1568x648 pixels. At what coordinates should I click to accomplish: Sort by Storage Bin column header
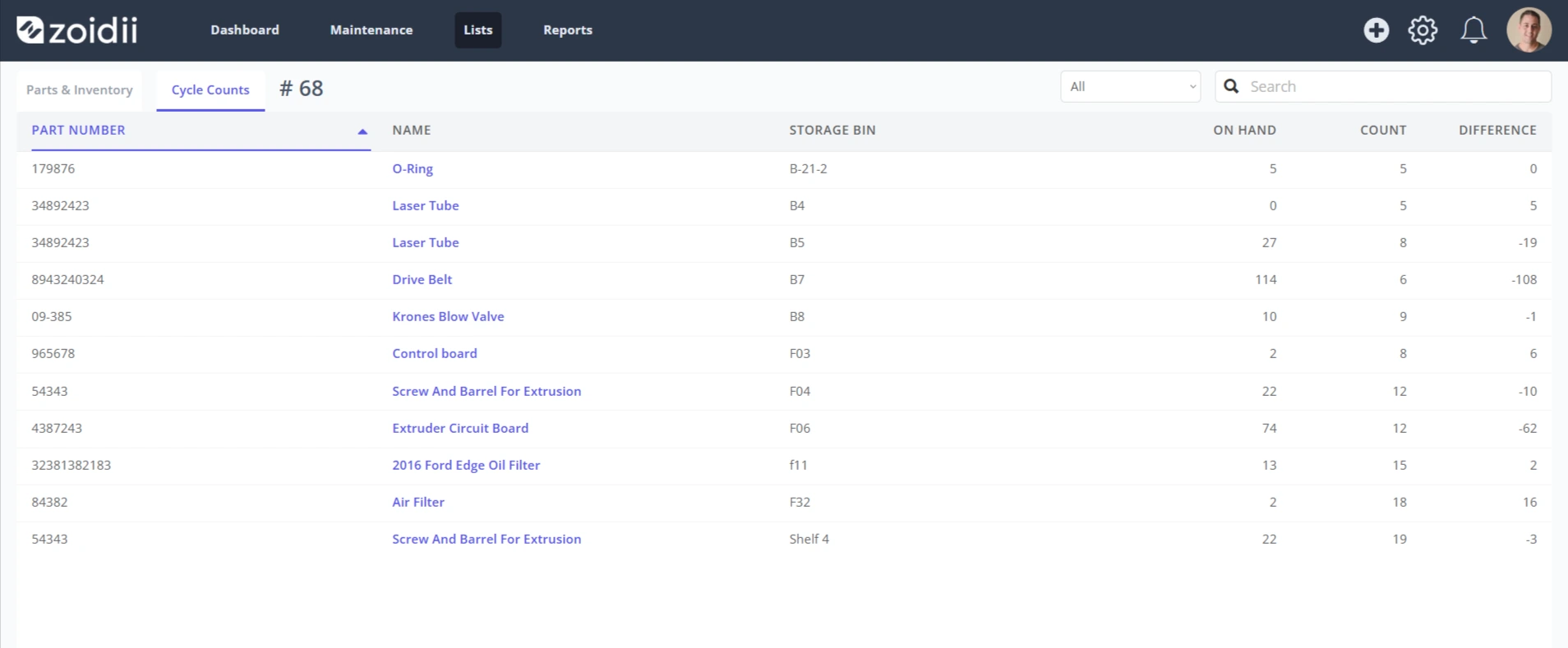pos(832,130)
